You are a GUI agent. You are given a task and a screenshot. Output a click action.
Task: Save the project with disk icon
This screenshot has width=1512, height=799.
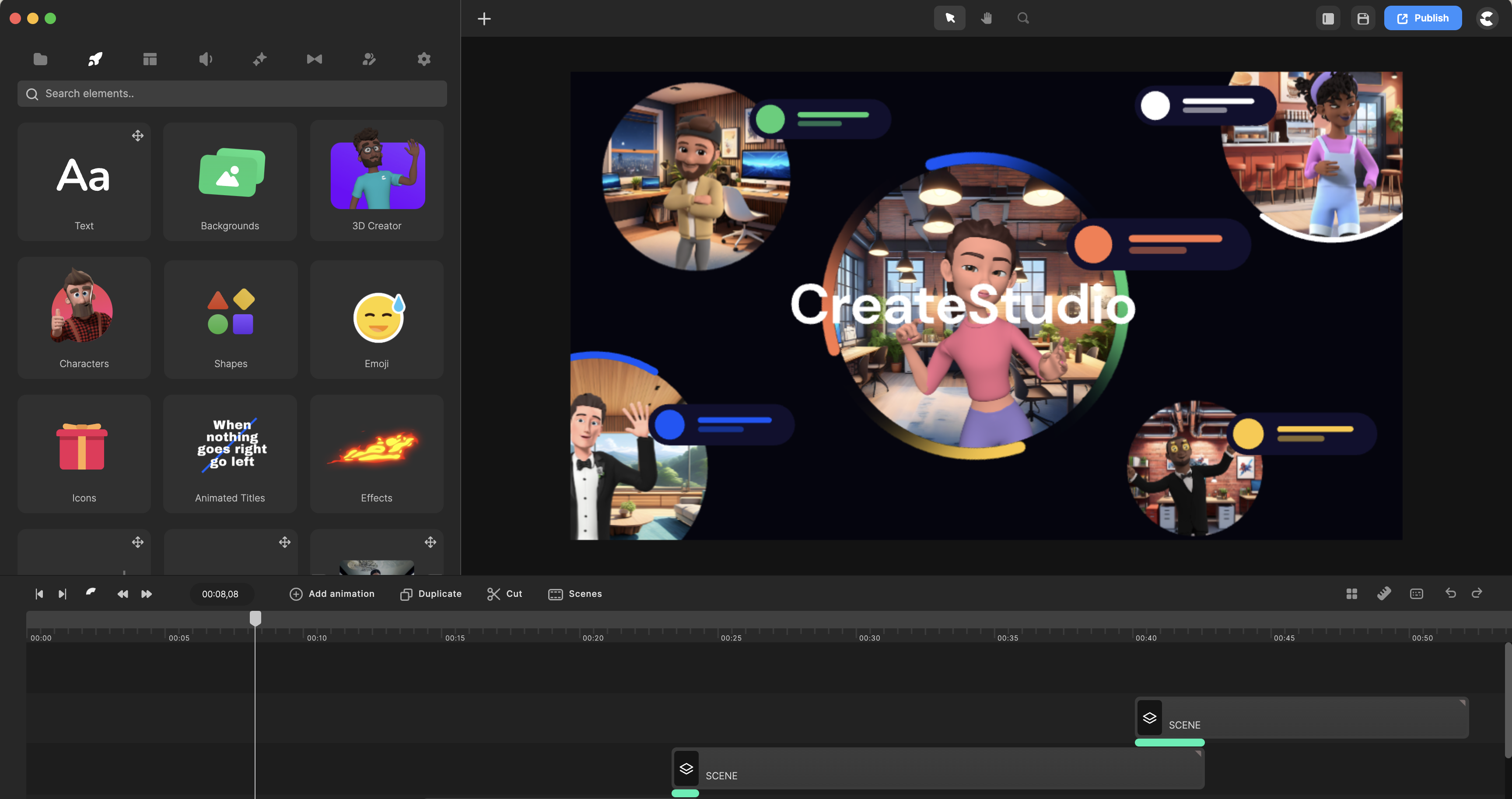1363,19
